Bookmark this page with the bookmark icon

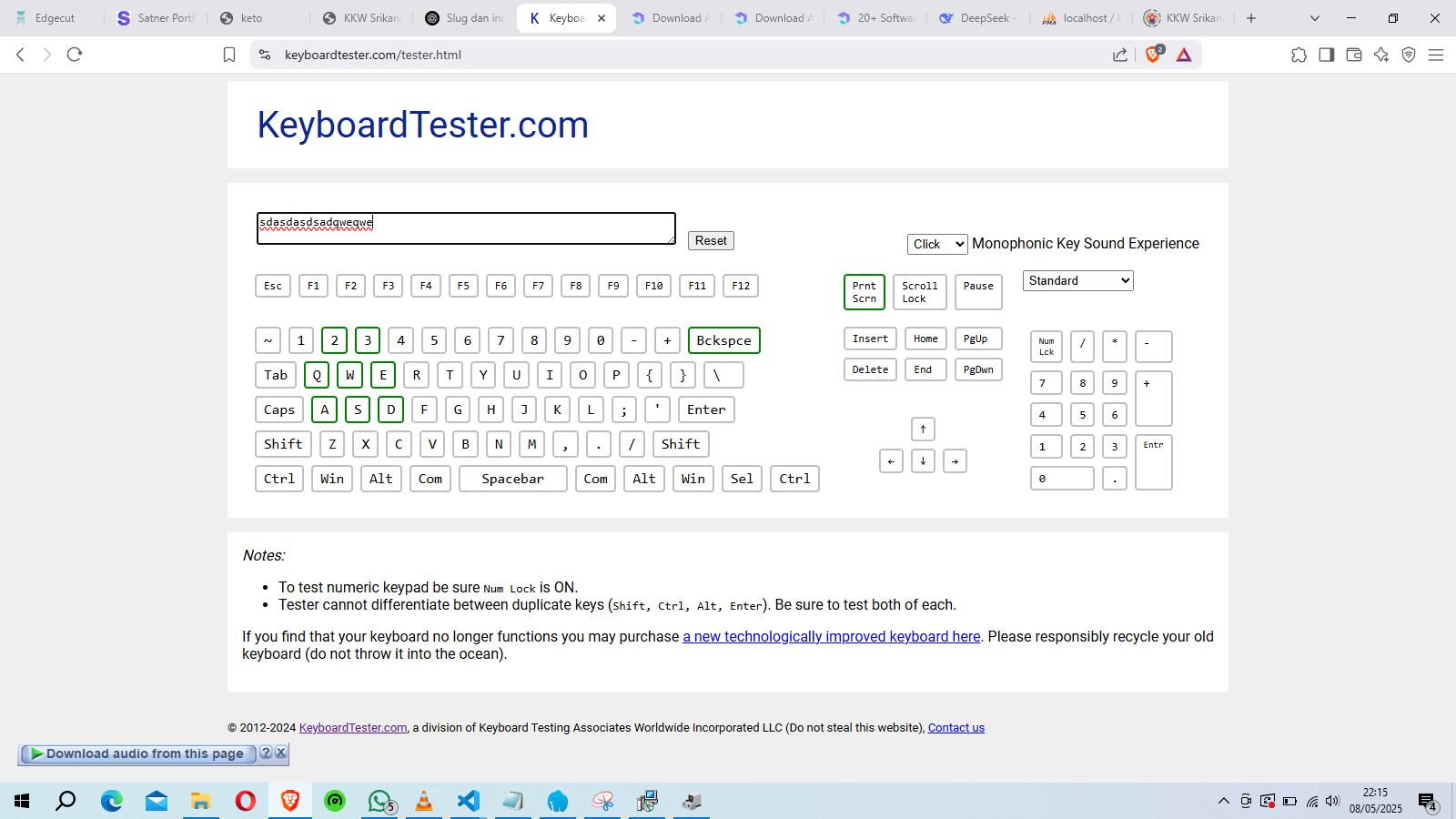(x=229, y=55)
